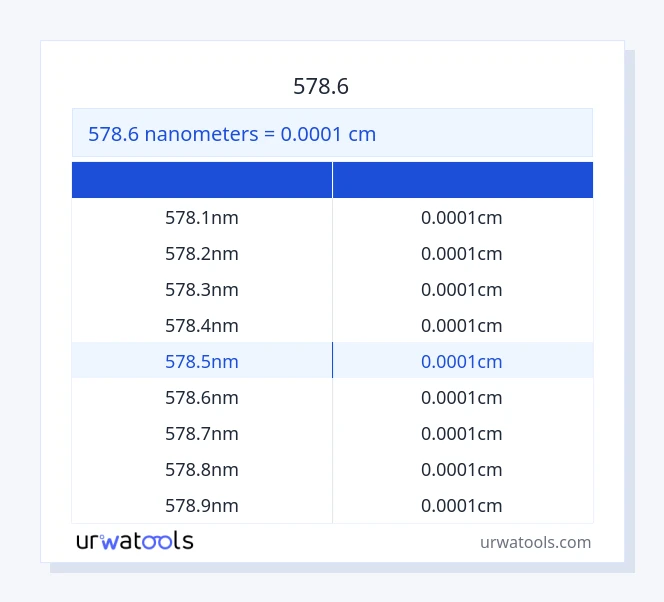Click the cm value beside 578.1nm
Image resolution: width=664 pixels, height=602 pixels.
pyautogui.click(x=462, y=217)
